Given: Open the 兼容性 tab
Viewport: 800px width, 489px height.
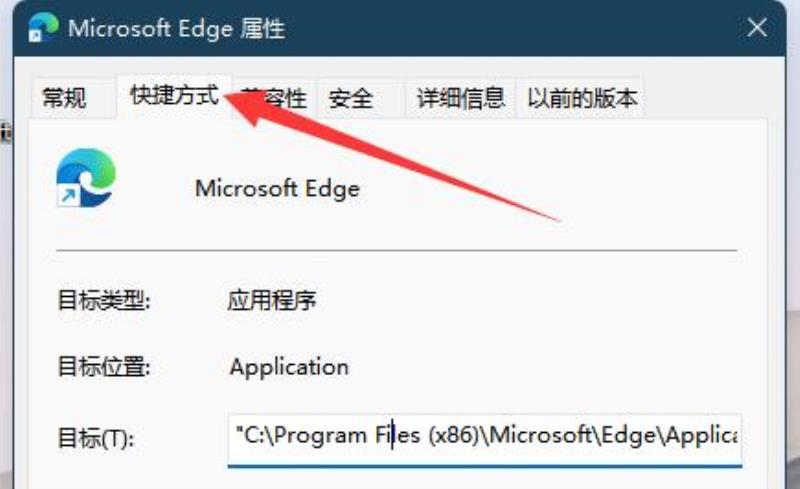Looking at the screenshot, I should click(274, 98).
